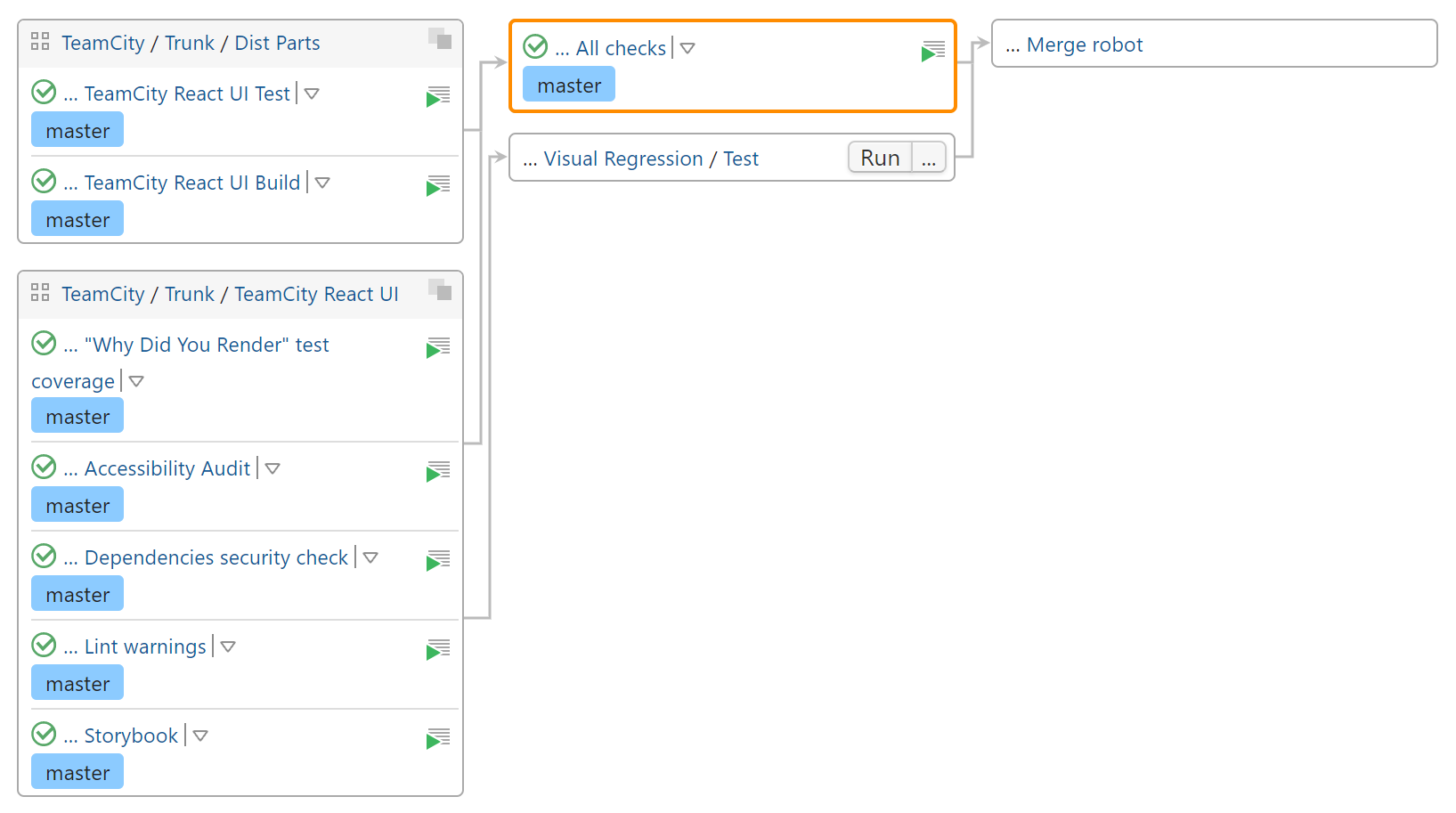
Task: Run the Accessibility Audit build
Action: point(438,470)
